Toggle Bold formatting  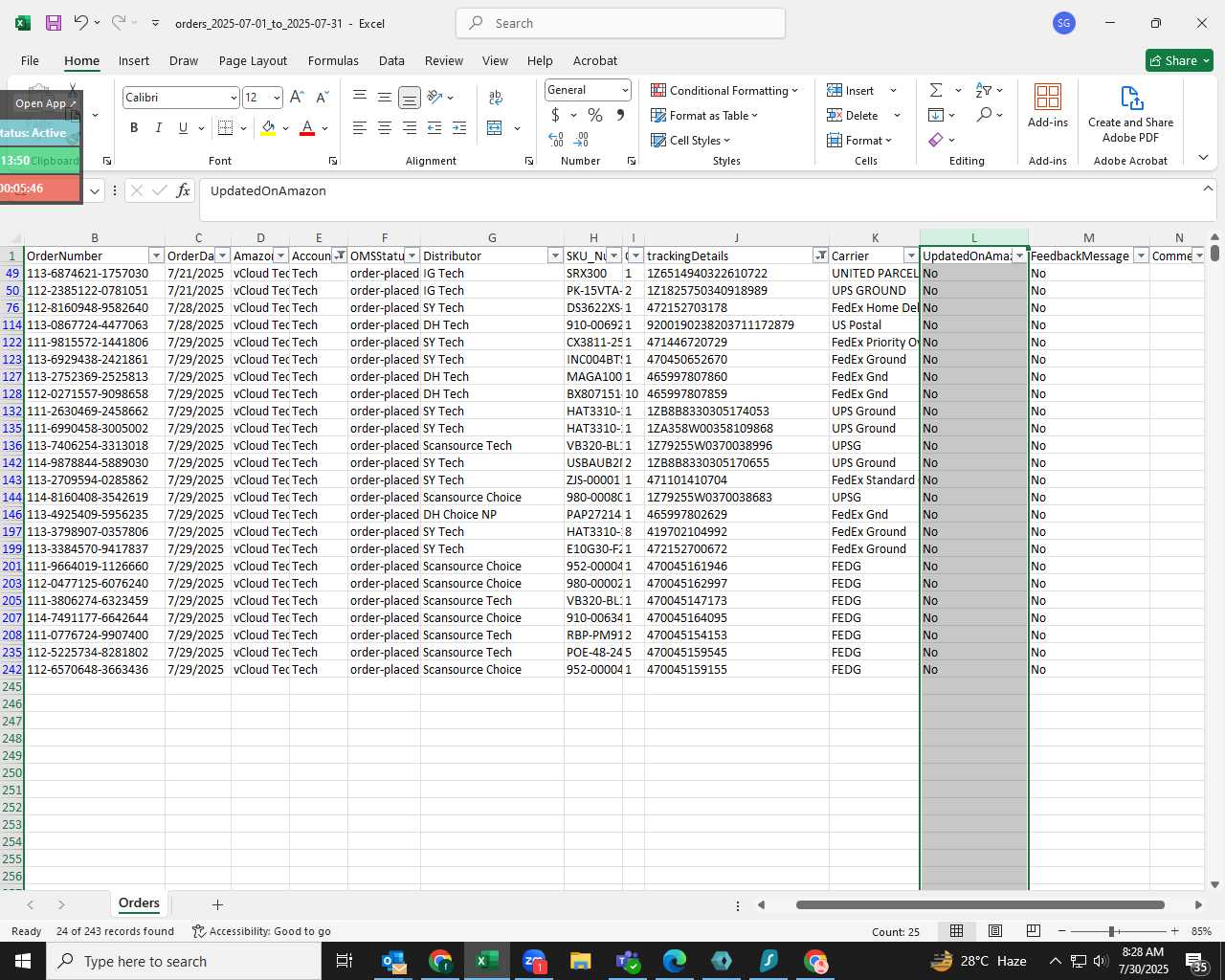(134, 127)
